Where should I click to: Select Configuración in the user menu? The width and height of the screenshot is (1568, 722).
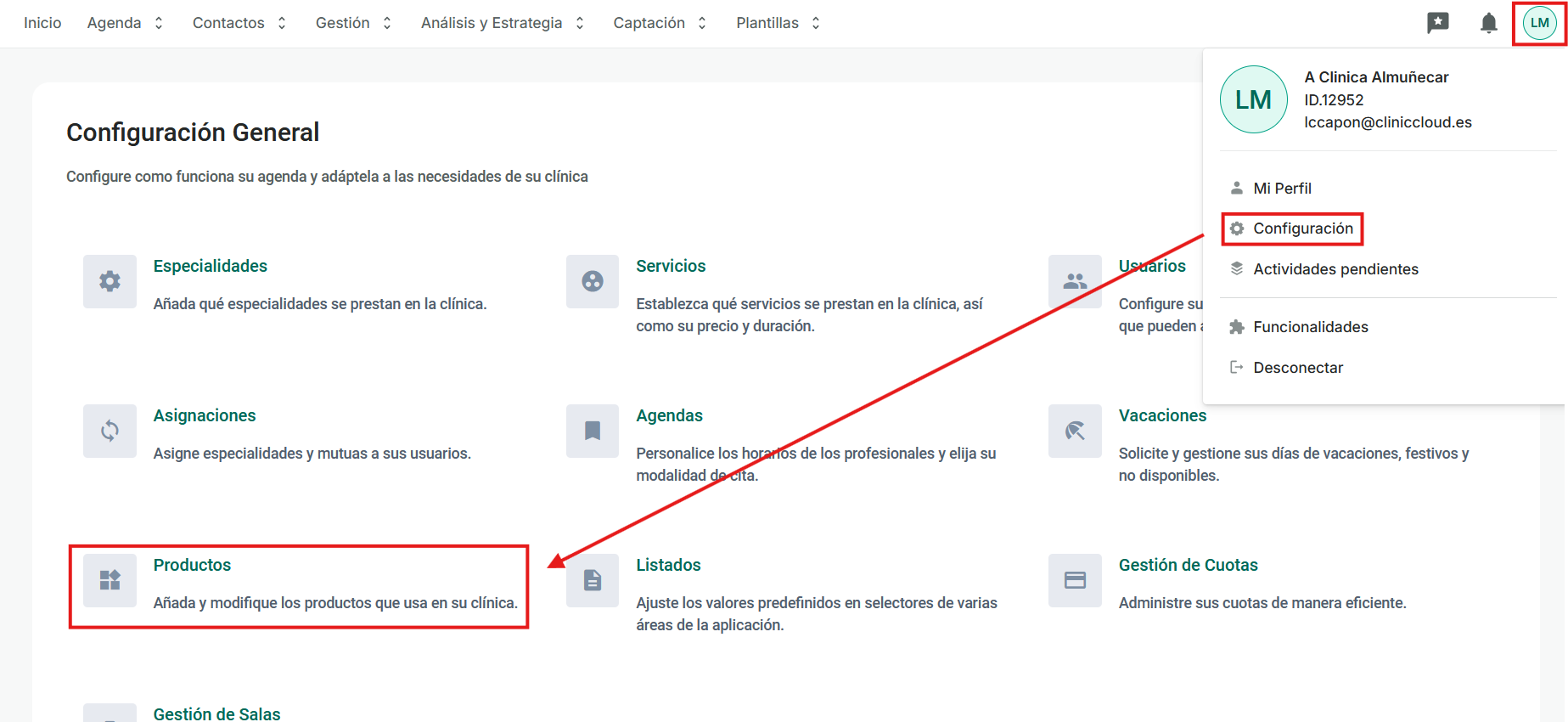(x=1302, y=228)
